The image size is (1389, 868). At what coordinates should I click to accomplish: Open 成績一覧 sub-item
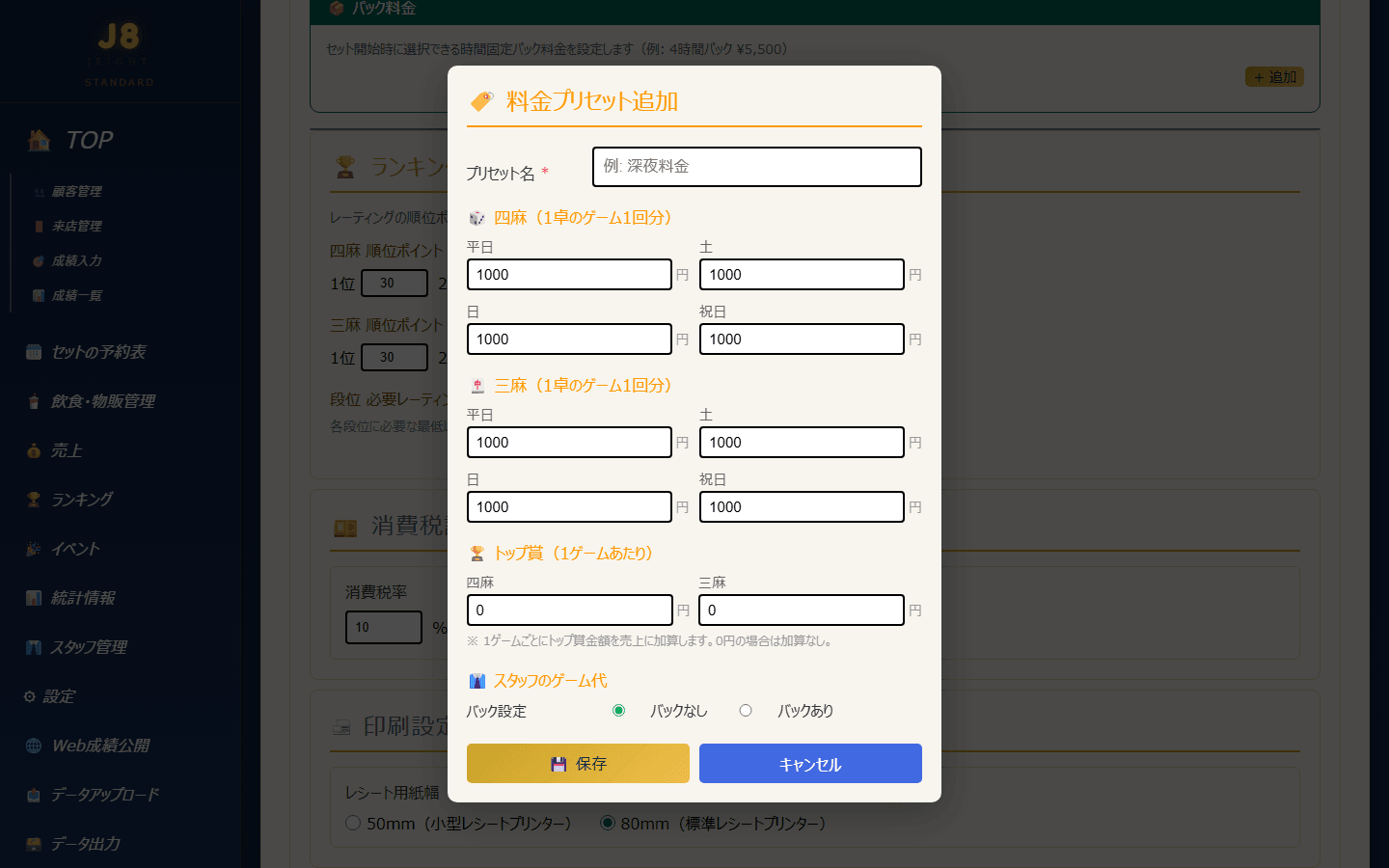coord(68,295)
